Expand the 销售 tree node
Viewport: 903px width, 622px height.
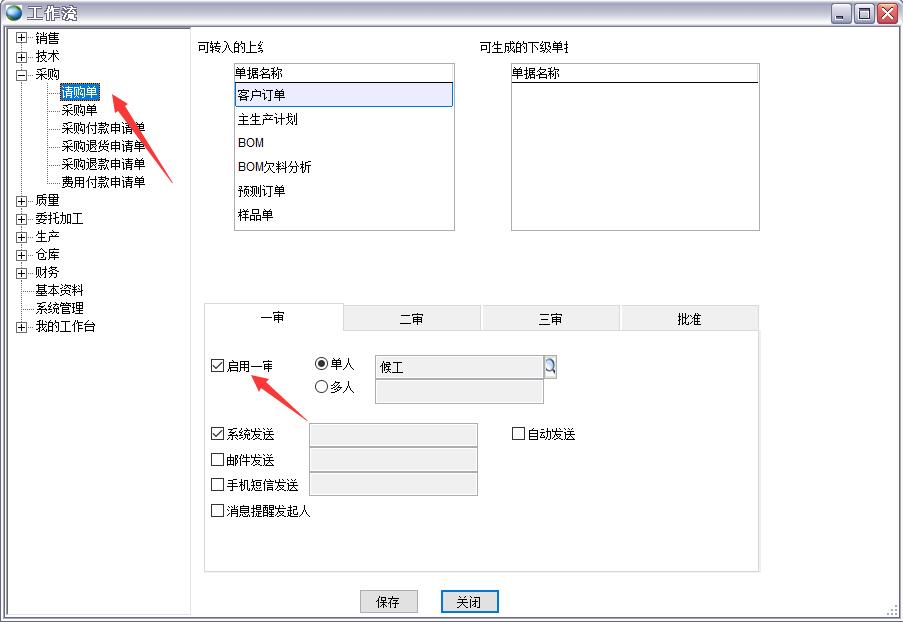click(22, 38)
